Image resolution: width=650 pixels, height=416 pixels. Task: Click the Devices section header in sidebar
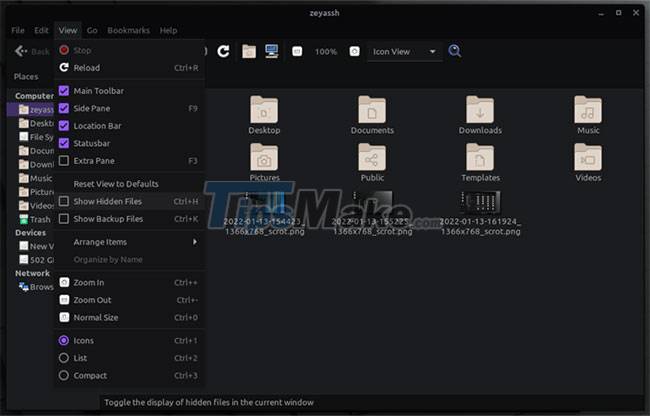[31, 233]
